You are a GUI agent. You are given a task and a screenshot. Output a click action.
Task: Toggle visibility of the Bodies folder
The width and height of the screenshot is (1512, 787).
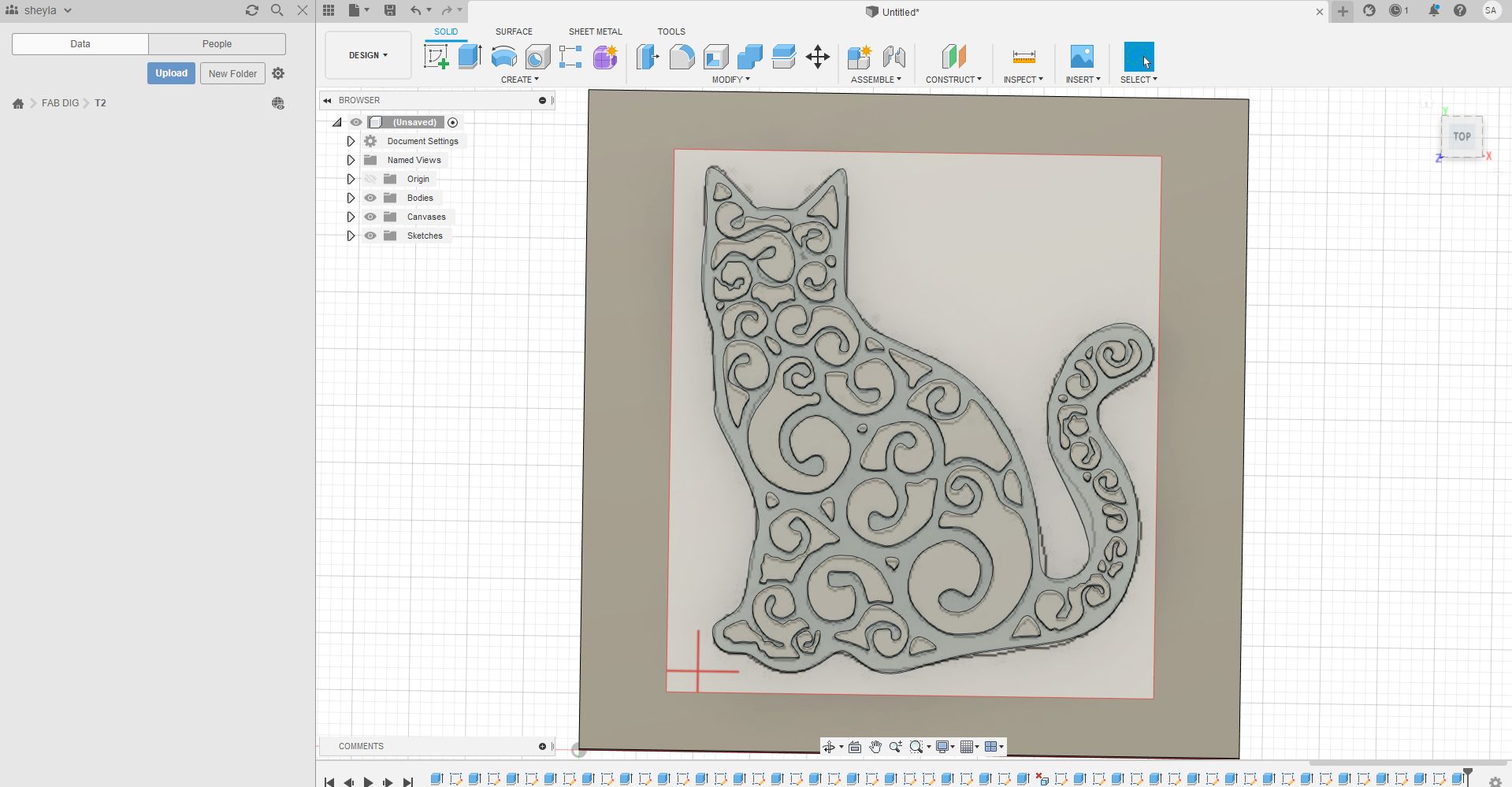coord(370,198)
